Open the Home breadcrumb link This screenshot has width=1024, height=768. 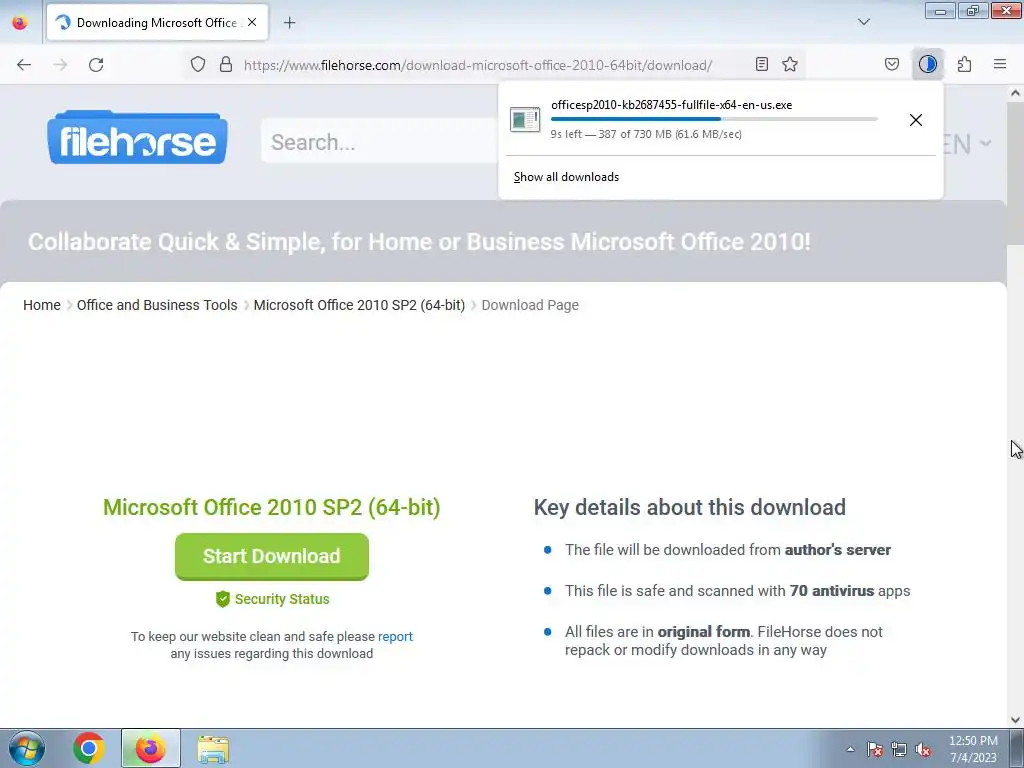[42, 306]
